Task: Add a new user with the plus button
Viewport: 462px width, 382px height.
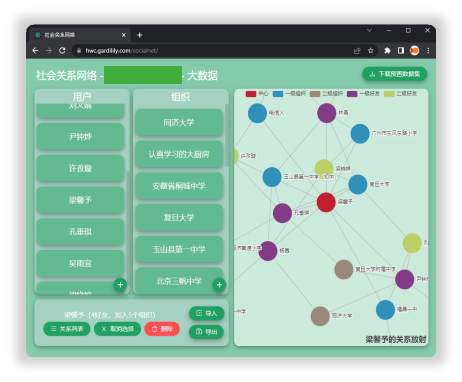Action: [x=120, y=285]
